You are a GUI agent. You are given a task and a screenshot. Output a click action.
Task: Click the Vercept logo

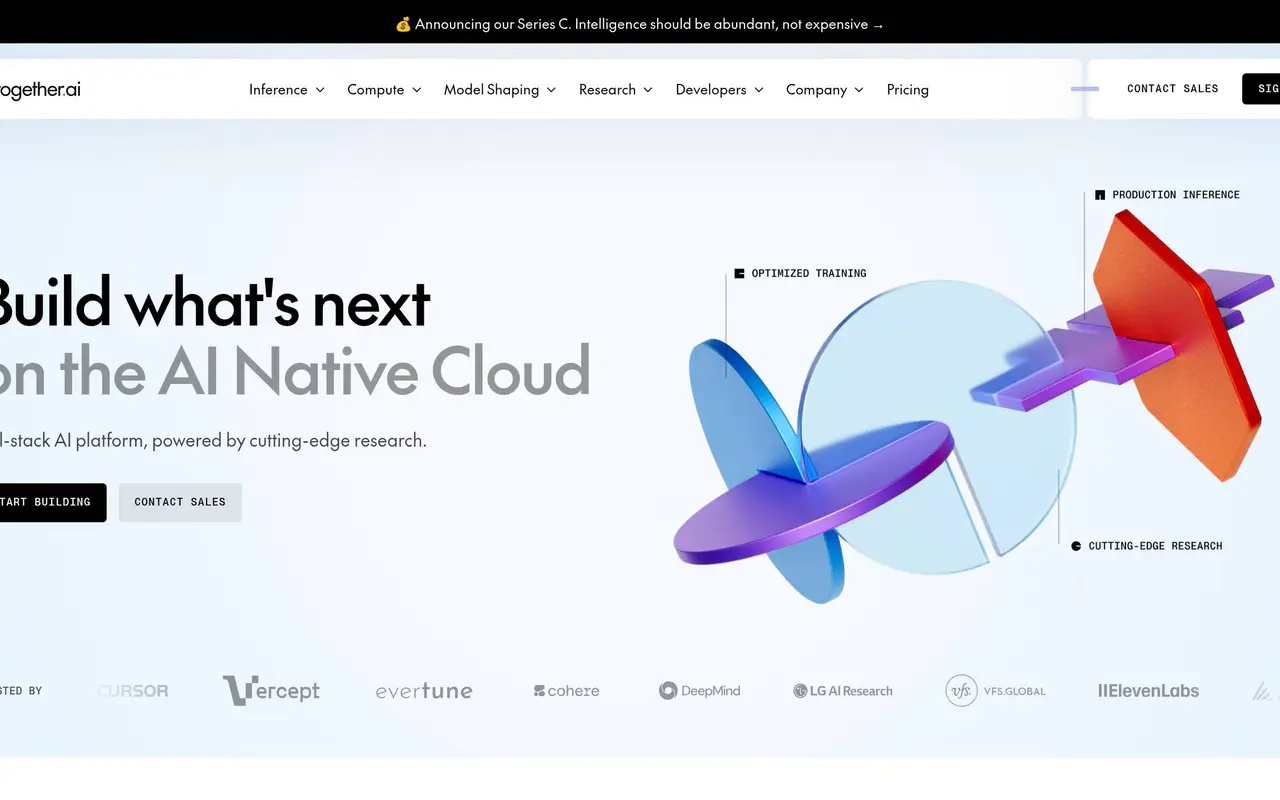[271, 690]
